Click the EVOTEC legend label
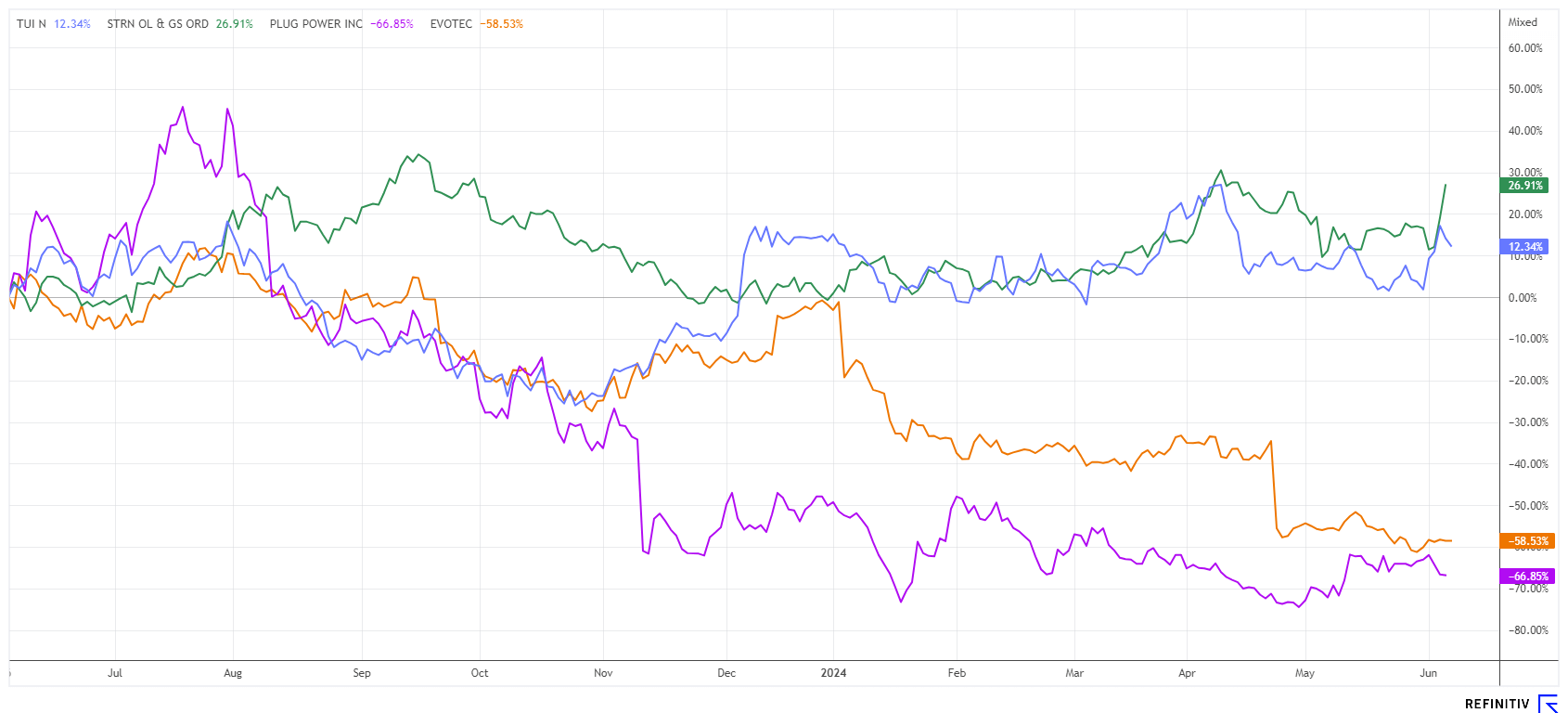This screenshot has height=713, width=1568. pos(451,24)
